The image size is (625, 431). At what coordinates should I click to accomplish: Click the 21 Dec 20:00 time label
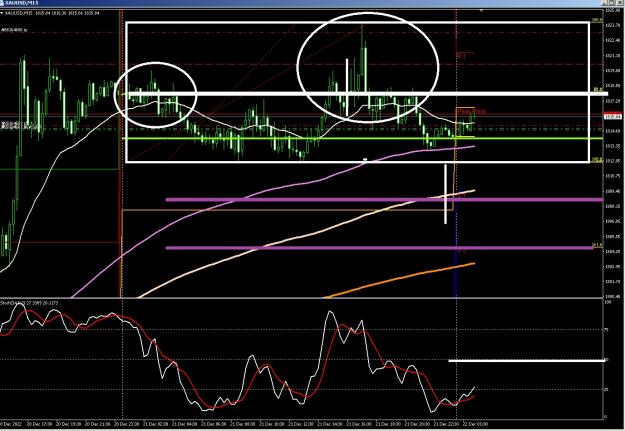pyautogui.click(x=418, y=424)
